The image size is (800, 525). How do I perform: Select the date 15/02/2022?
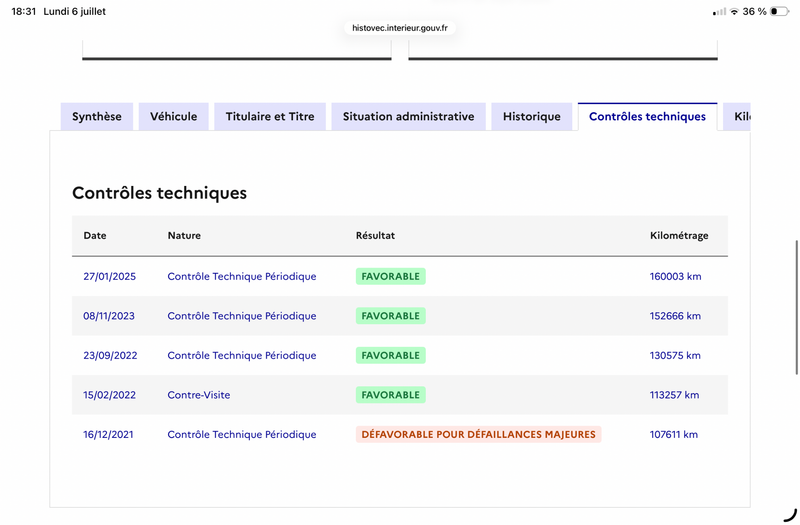[x=110, y=395]
